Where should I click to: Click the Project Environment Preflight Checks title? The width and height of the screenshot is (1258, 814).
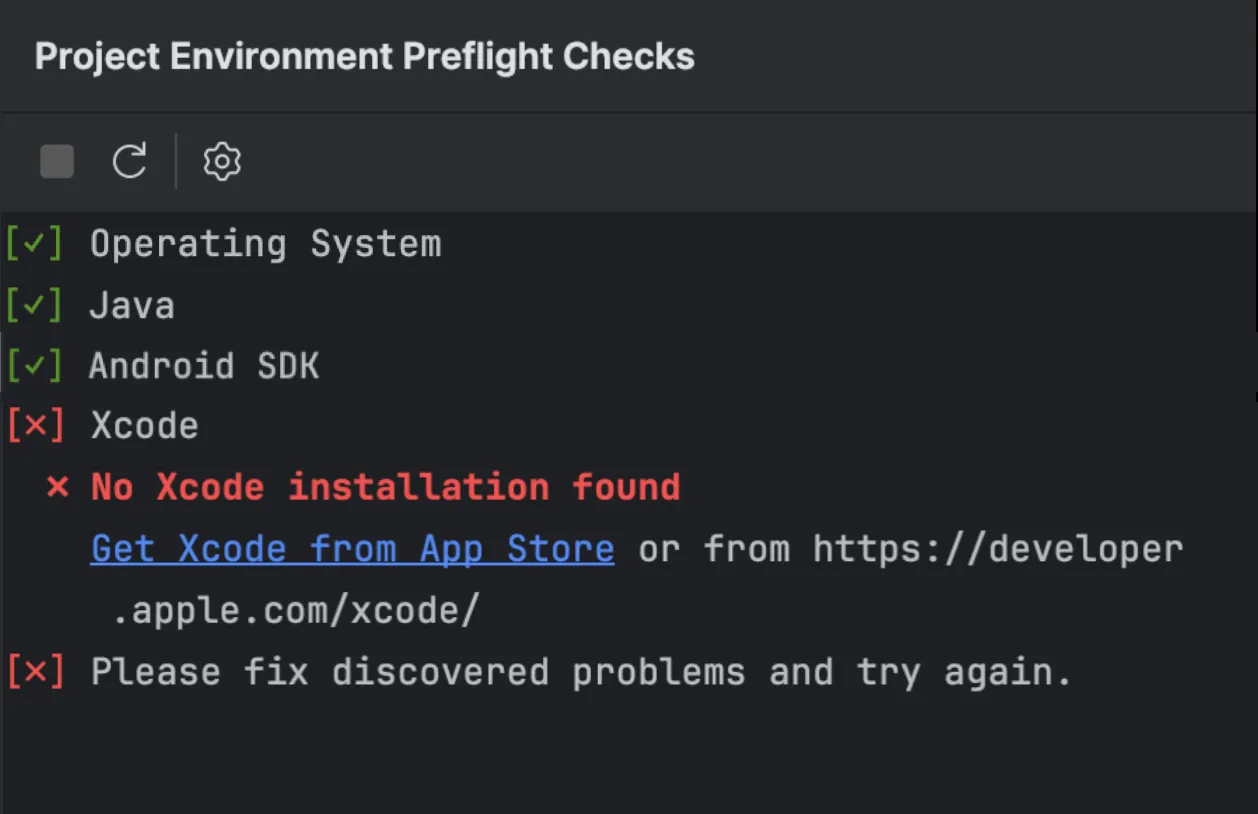[364, 55]
